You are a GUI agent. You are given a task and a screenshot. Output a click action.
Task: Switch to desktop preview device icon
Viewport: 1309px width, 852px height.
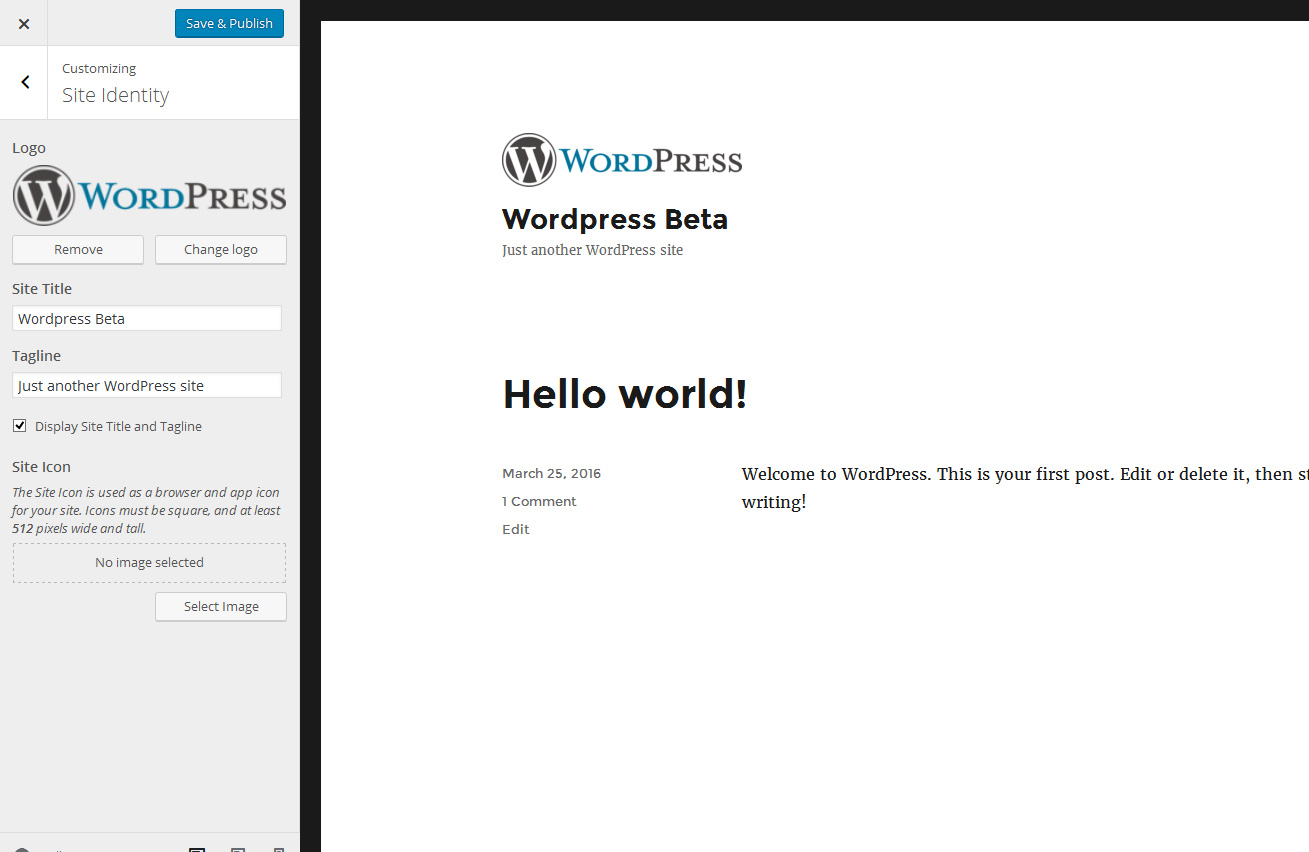[197, 849]
